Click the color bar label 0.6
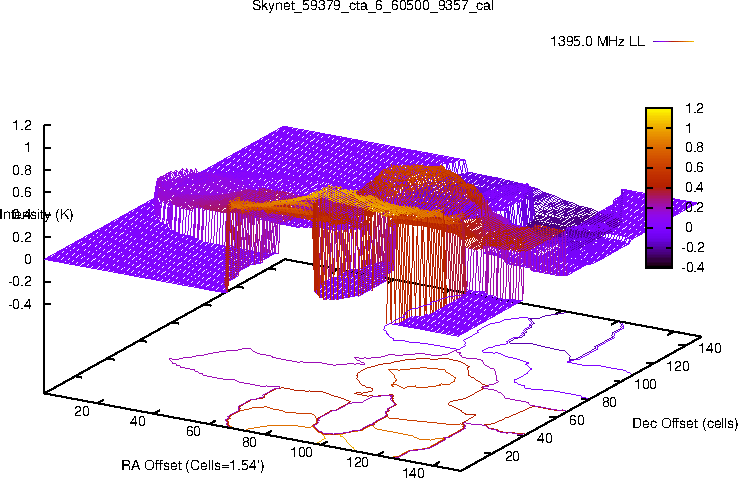Image resolution: width=738 pixels, height=478 pixels. click(x=694, y=167)
